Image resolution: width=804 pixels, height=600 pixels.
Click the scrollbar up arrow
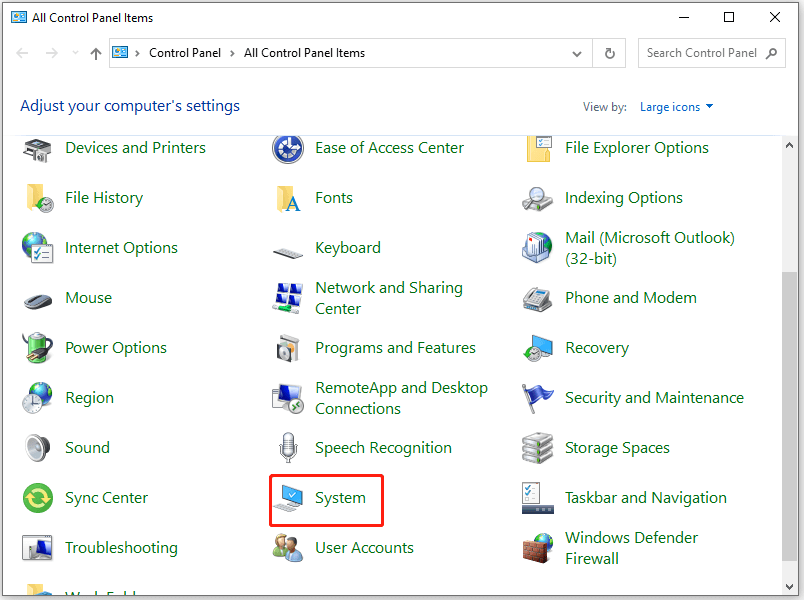[790, 146]
